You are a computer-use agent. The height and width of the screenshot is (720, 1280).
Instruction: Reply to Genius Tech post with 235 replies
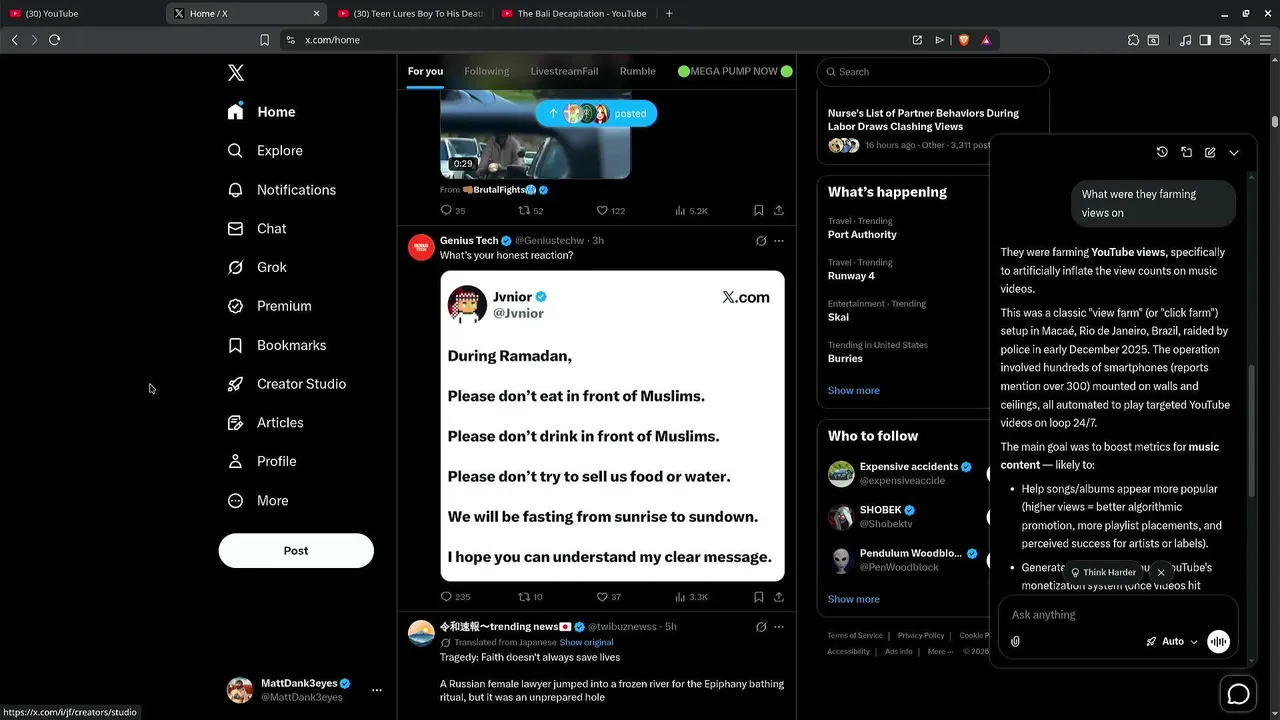(455, 597)
